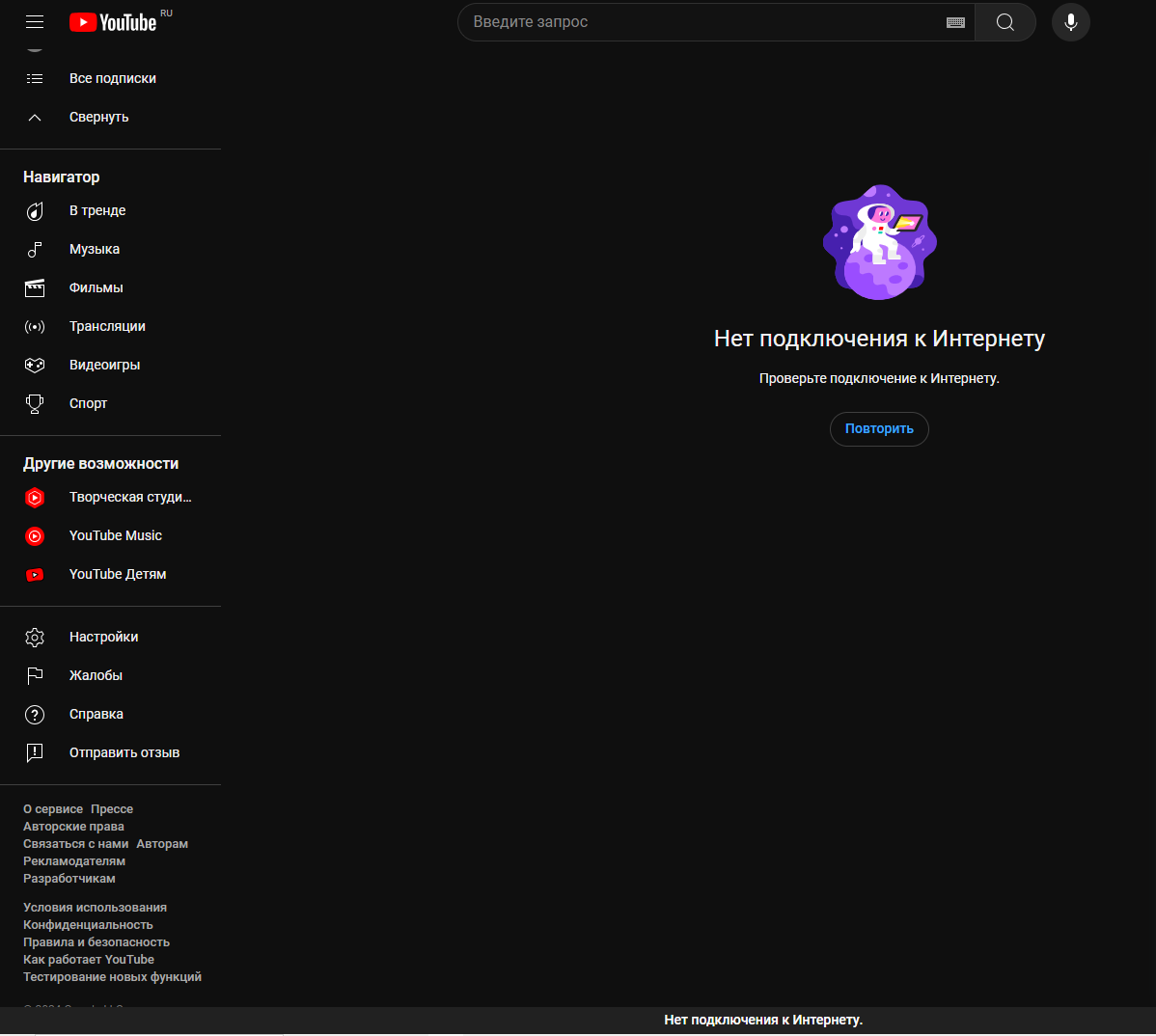The height and width of the screenshot is (1036, 1156).
Task: Click the Разработчикам link
Action: tap(69, 879)
